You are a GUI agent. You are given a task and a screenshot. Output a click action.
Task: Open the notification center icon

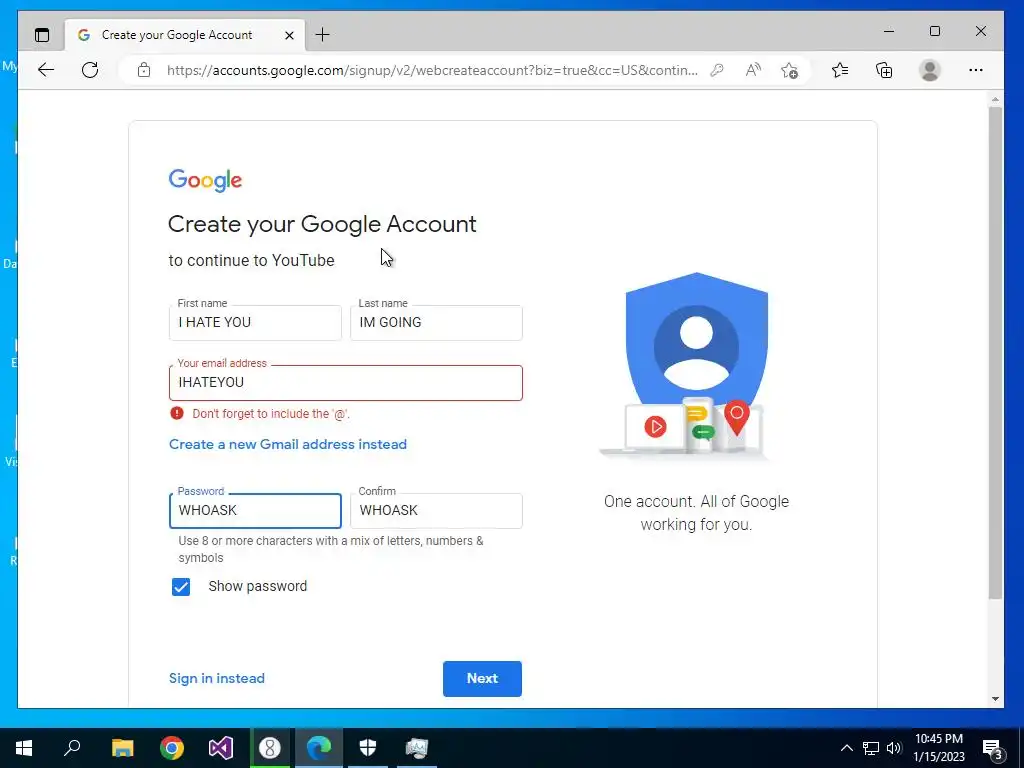(x=992, y=749)
